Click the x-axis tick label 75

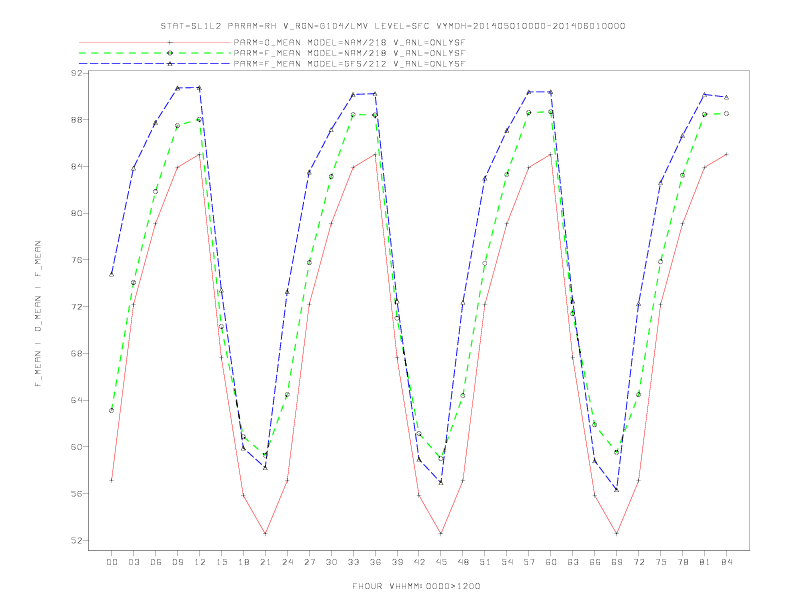661,562
